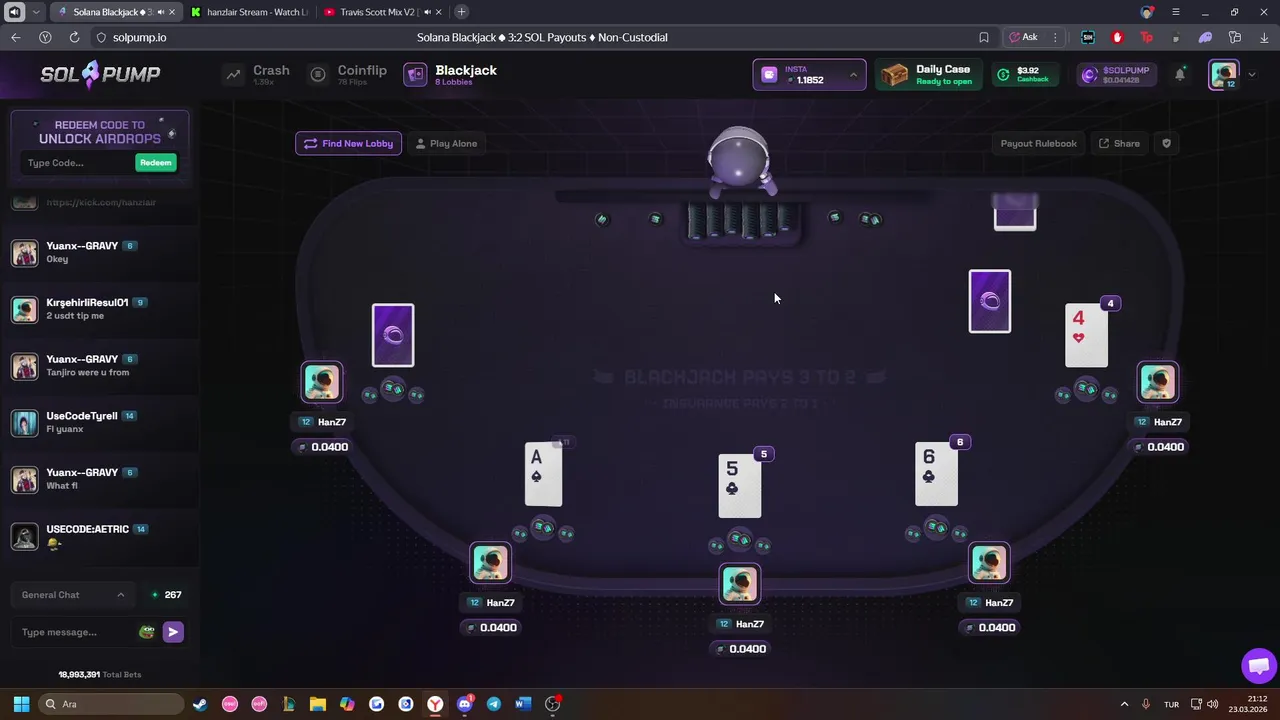Screen dimensions: 1280x720
Task: Click the profile avatar in header
Action: (1224, 75)
